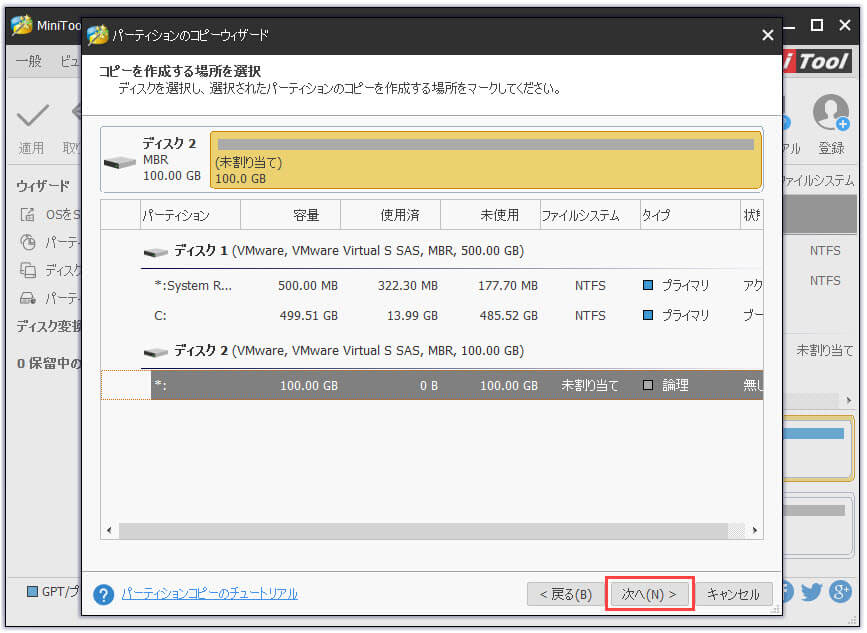This screenshot has width=867, height=633.
Task: Click the Facebook icon at bottom right
Action: (787, 593)
